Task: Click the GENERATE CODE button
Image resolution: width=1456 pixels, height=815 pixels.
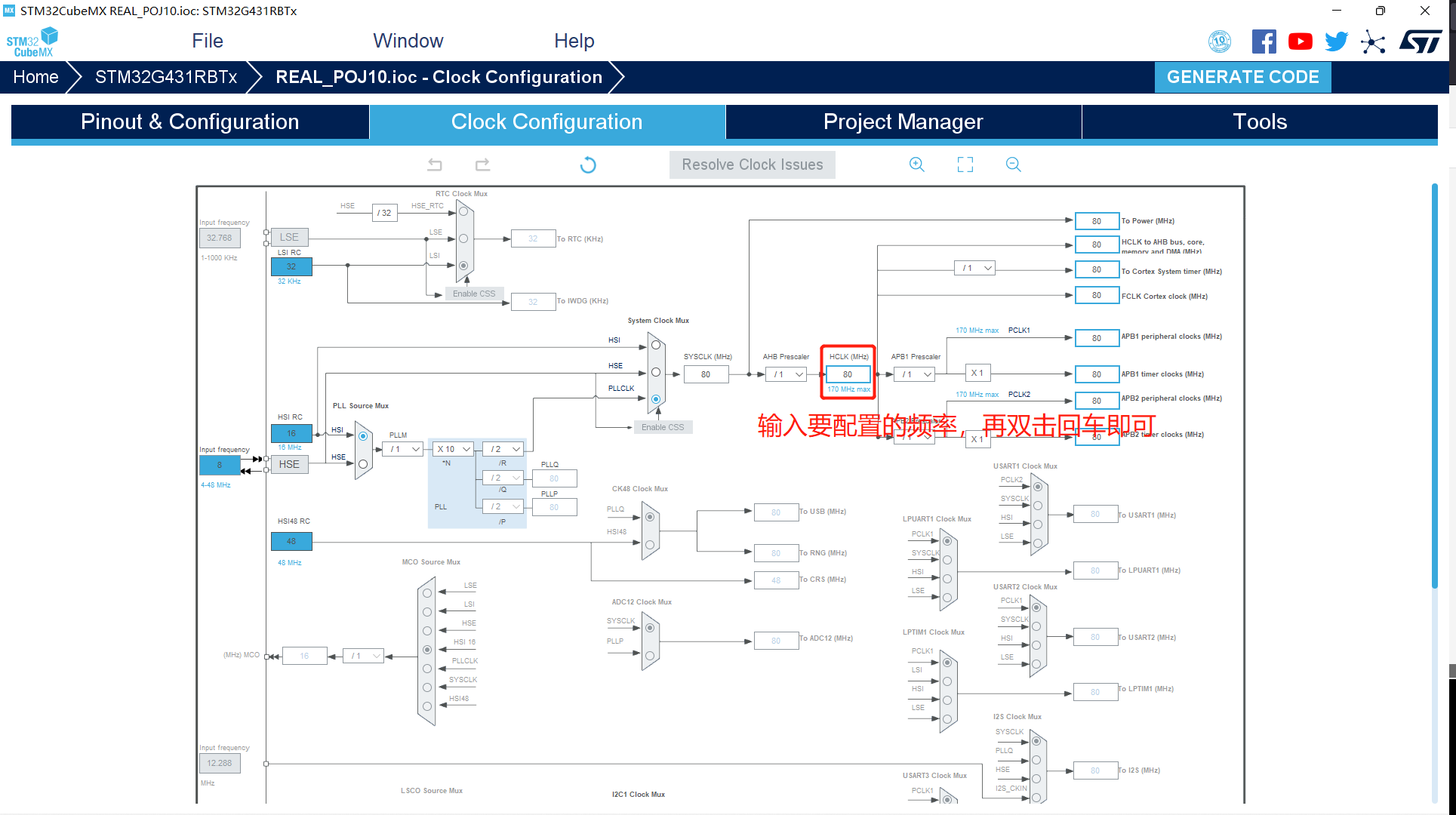Action: click(1243, 77)
